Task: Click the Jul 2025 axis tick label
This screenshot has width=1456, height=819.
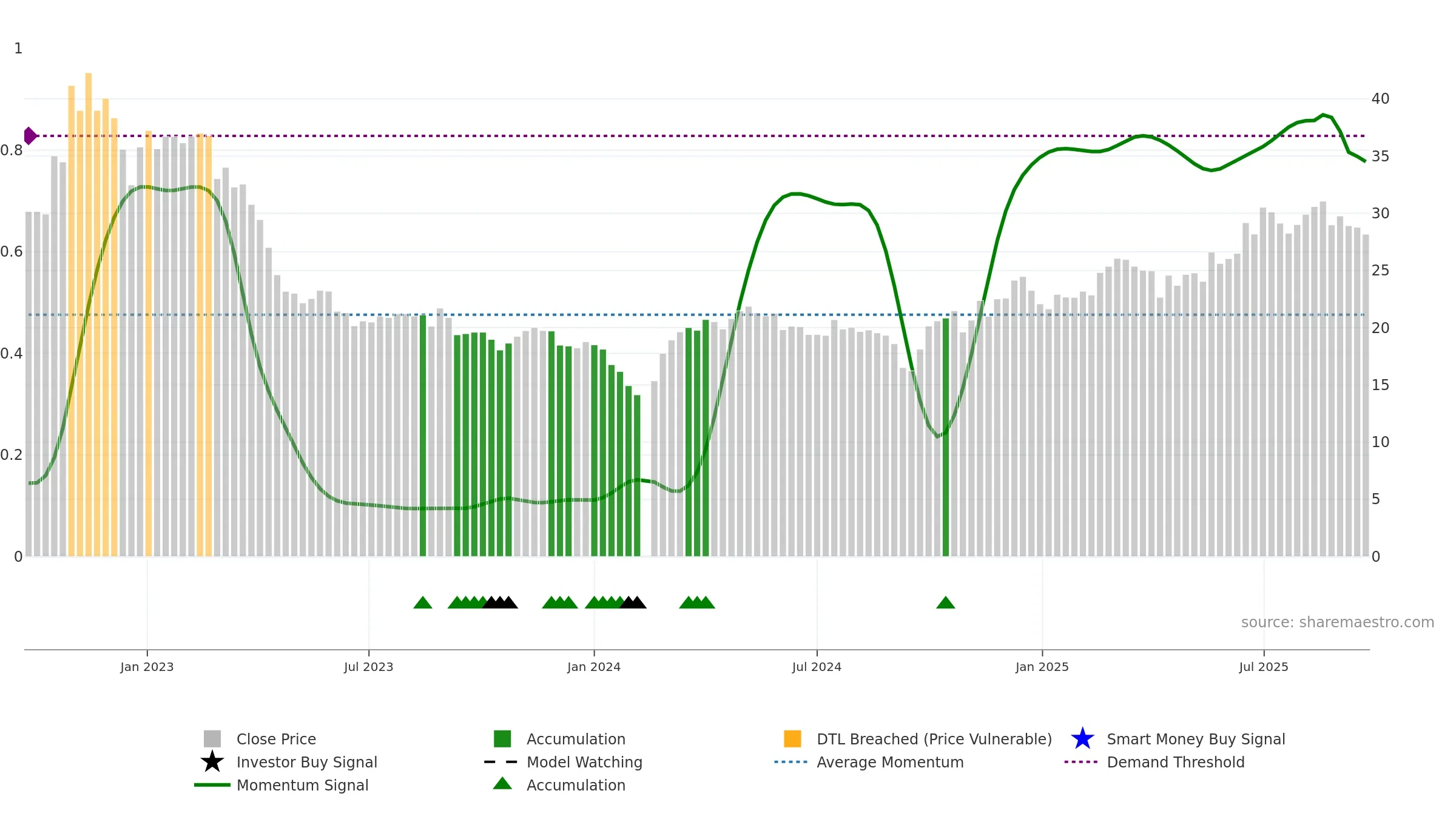Action: [1264, 667]
